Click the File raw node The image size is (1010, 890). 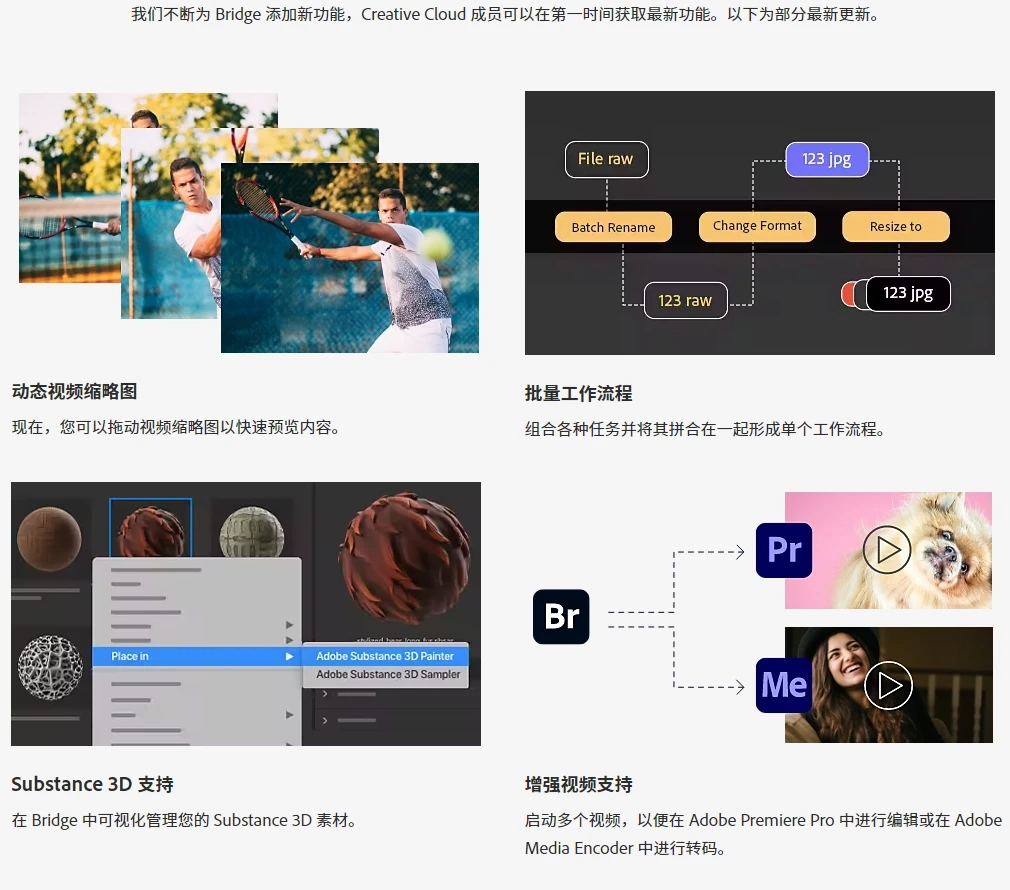[x=605, y=159]
